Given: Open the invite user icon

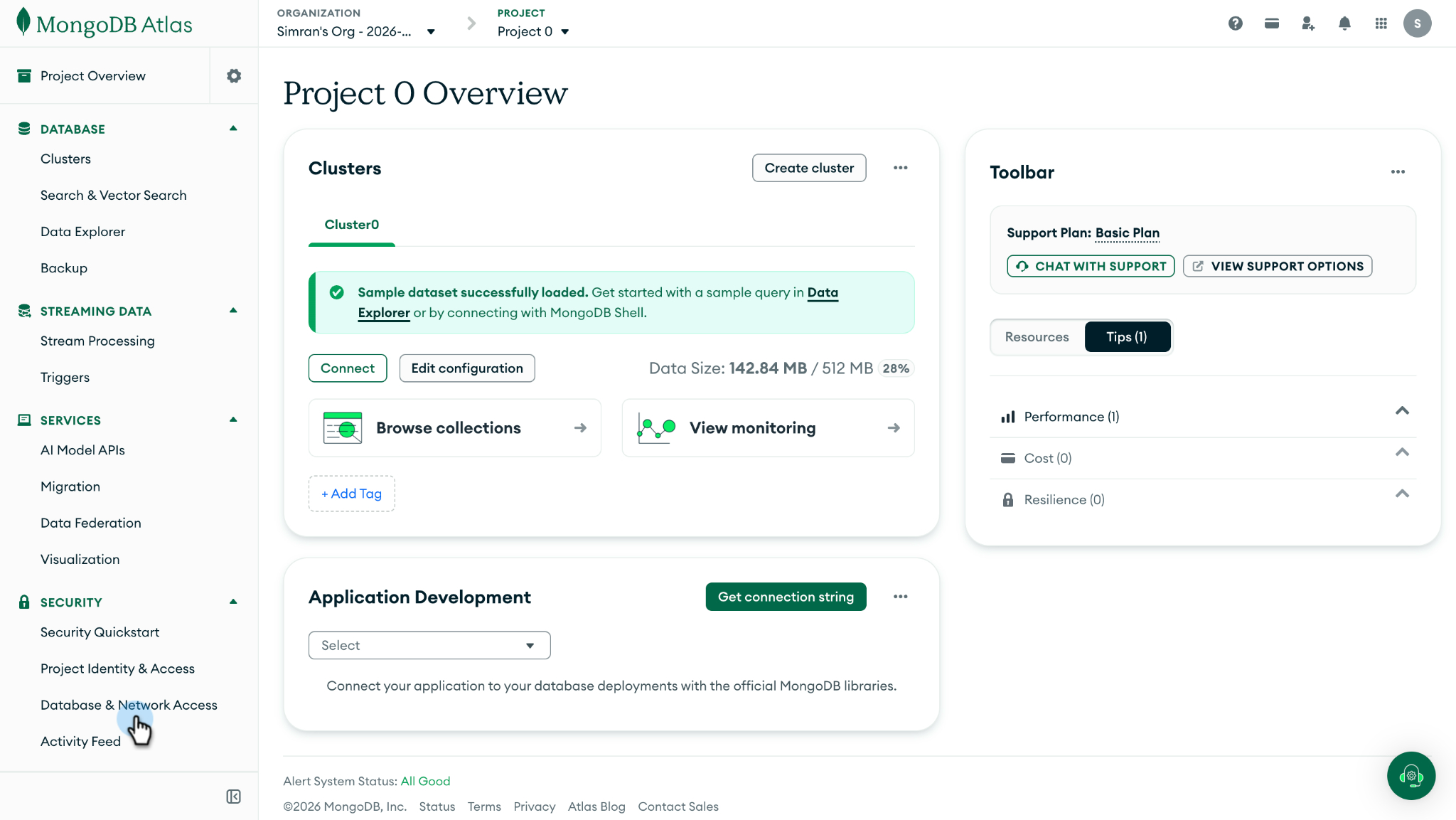Looking at the screenshot, I should pyautogui.click(x=1308, y=23).
